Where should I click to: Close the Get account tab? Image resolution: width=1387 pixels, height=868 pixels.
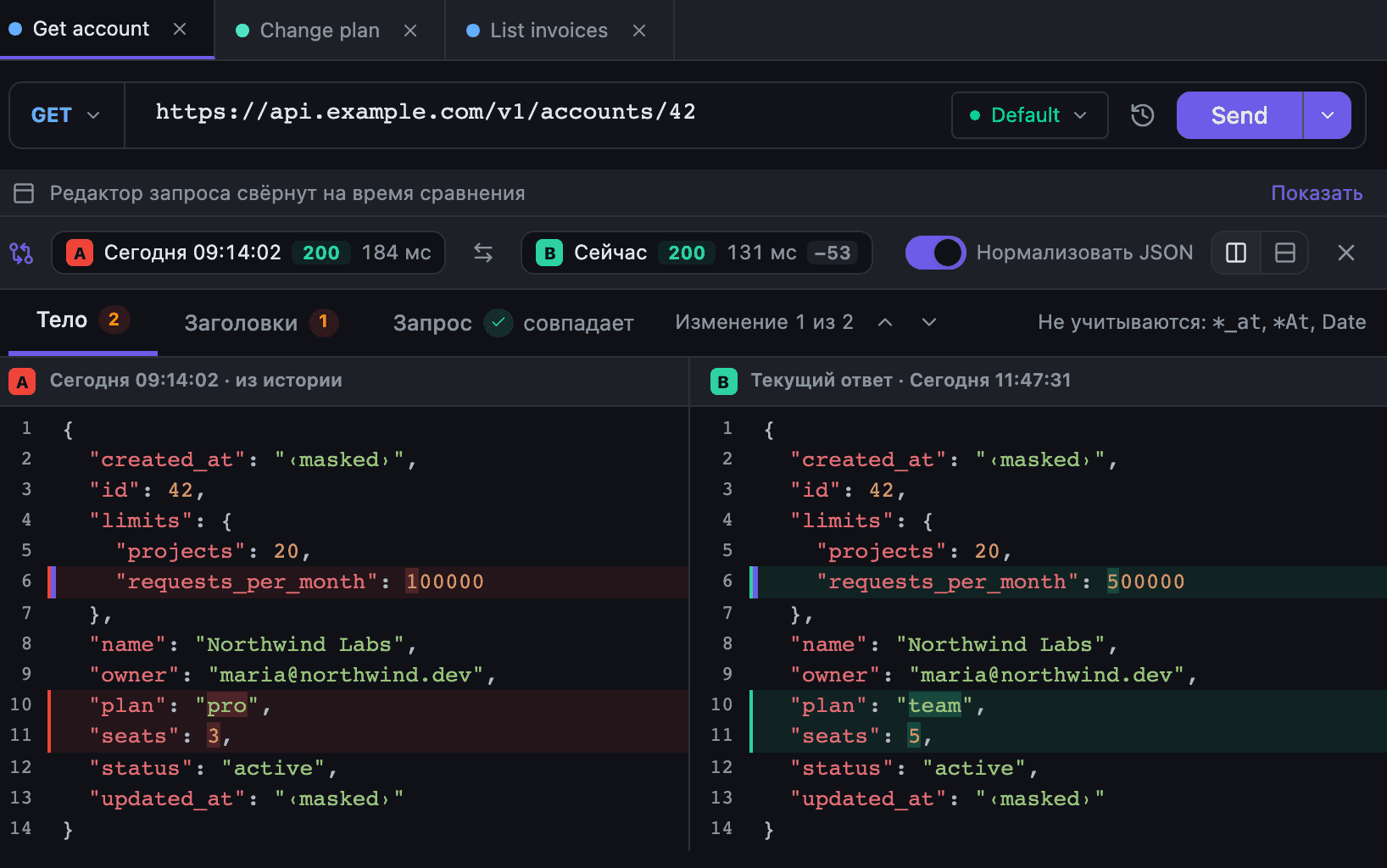180,30
